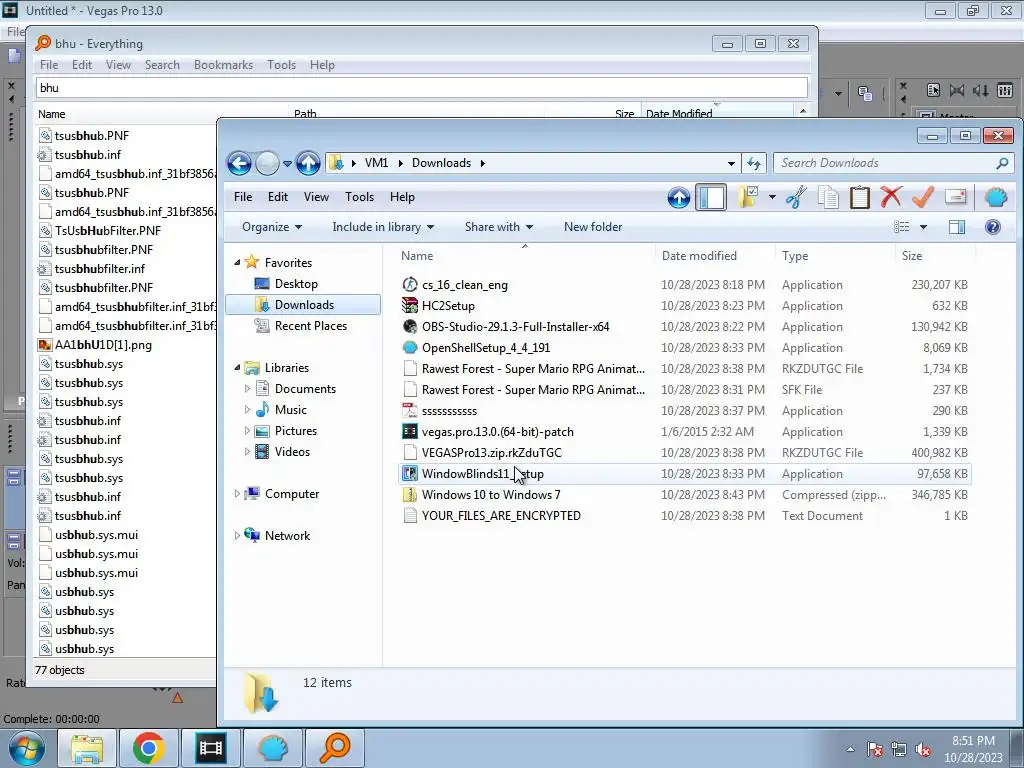Open the Include in library dropdown

(383, 227)
